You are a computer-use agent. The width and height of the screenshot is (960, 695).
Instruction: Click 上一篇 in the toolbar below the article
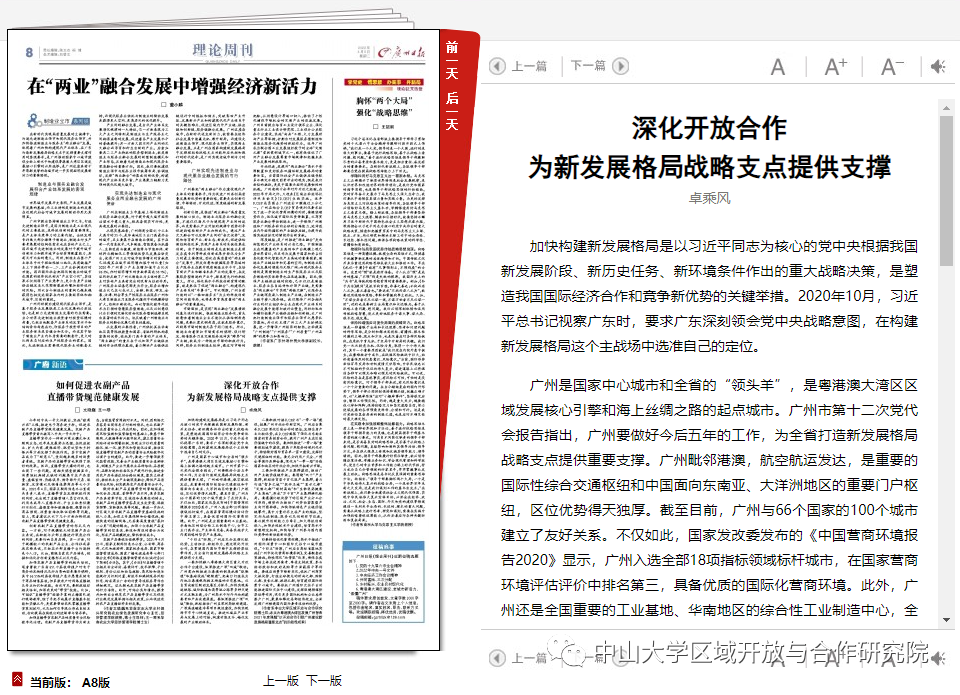coord(529,658)
